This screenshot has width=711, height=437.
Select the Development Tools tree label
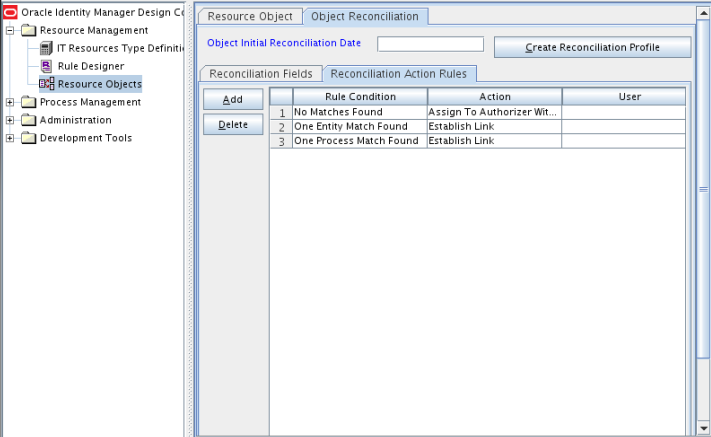pyautogui.click(x=86, y=138)
